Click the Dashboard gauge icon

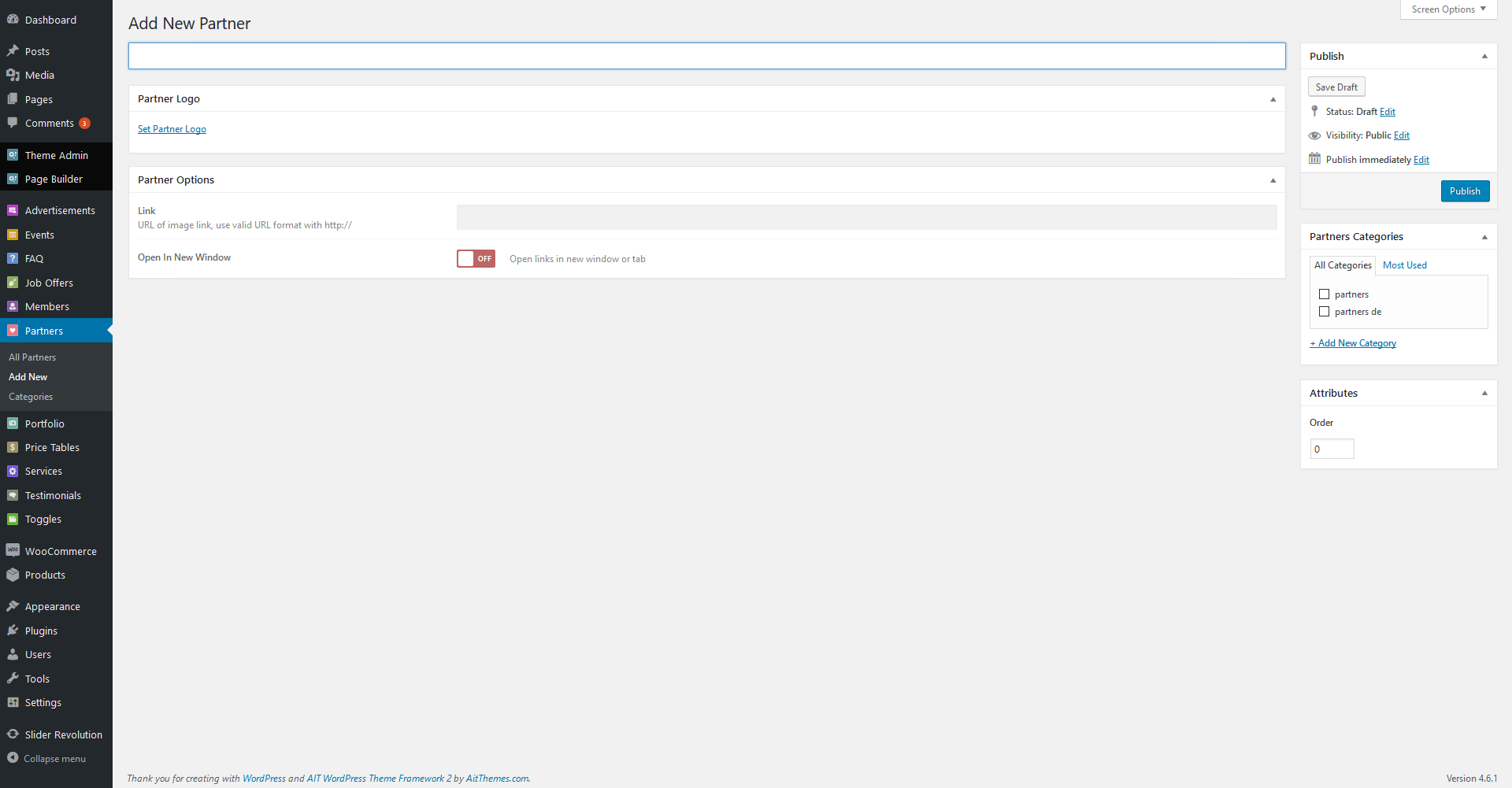(x=13, y=20)
